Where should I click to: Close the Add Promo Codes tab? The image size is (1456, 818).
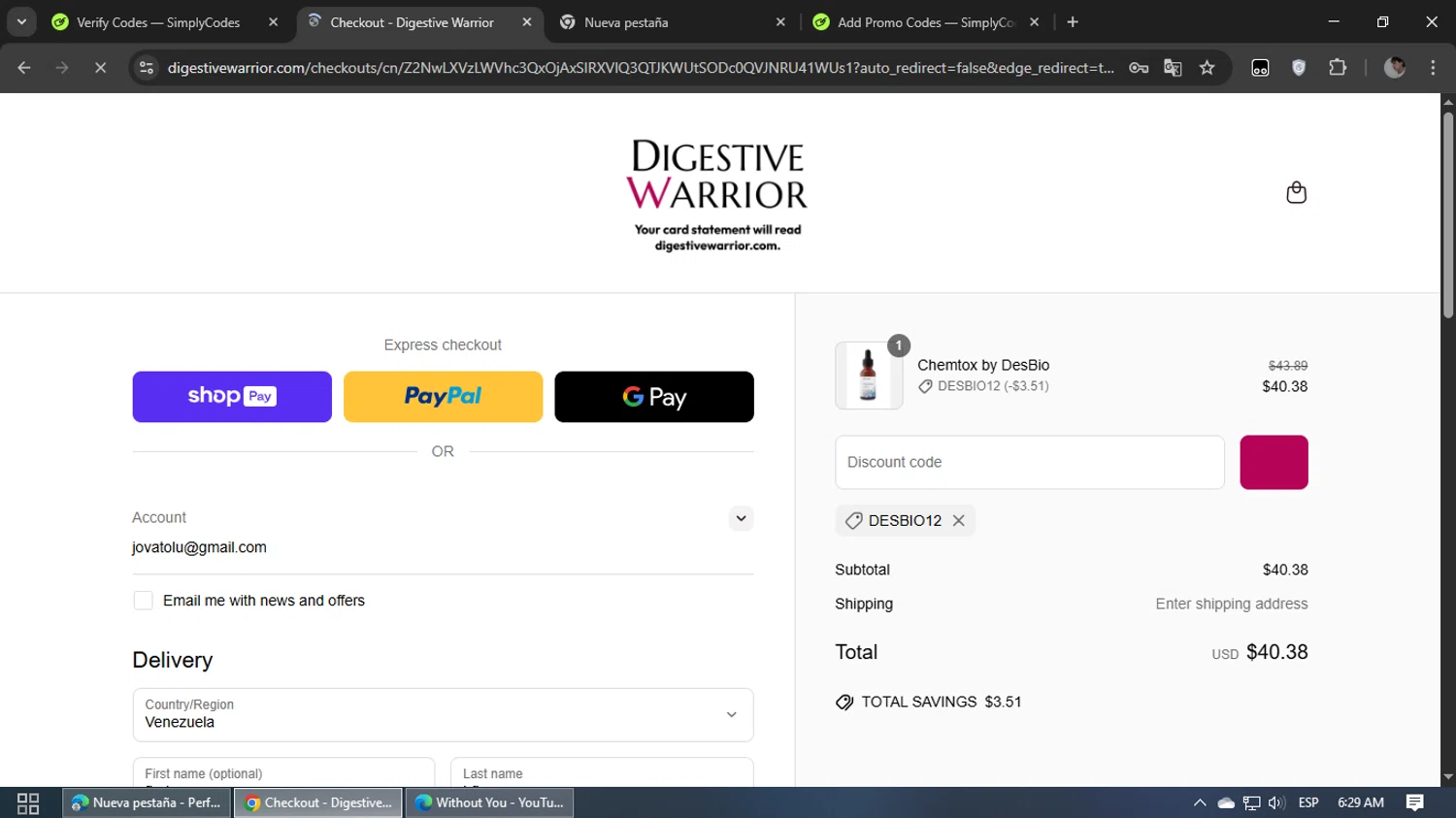[x=1035, y=22]
